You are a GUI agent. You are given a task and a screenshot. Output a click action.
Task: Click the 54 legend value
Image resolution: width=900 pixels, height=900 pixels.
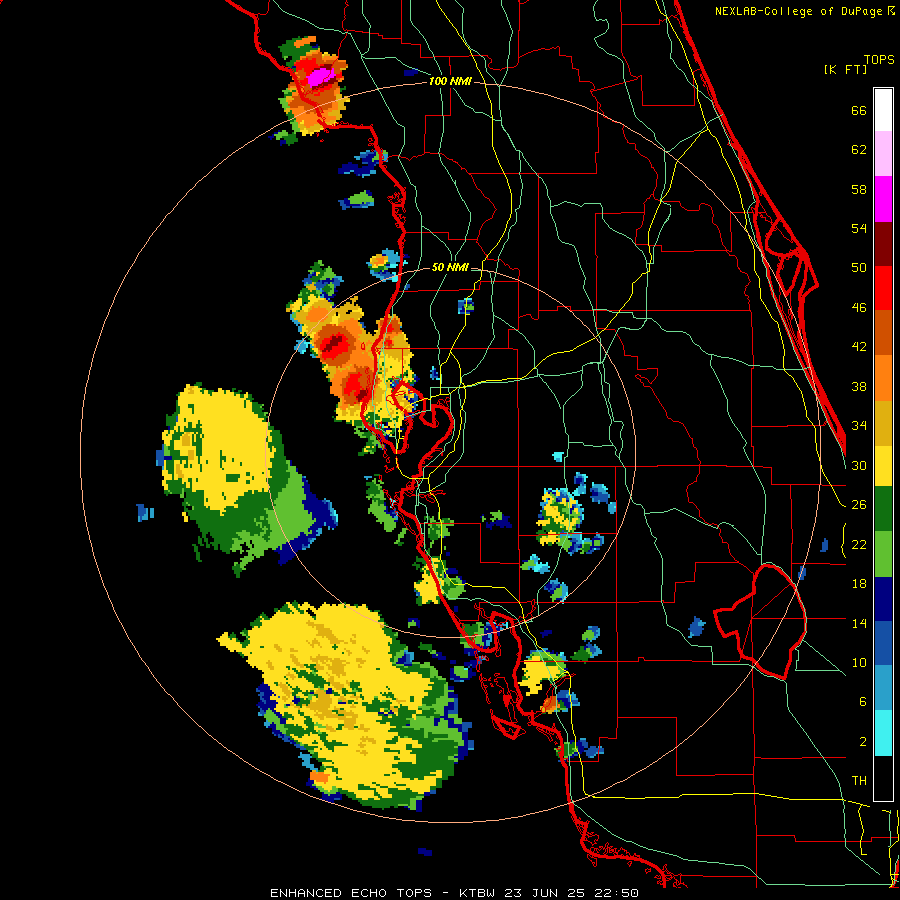pyautogui.click(x=859, y=228)
